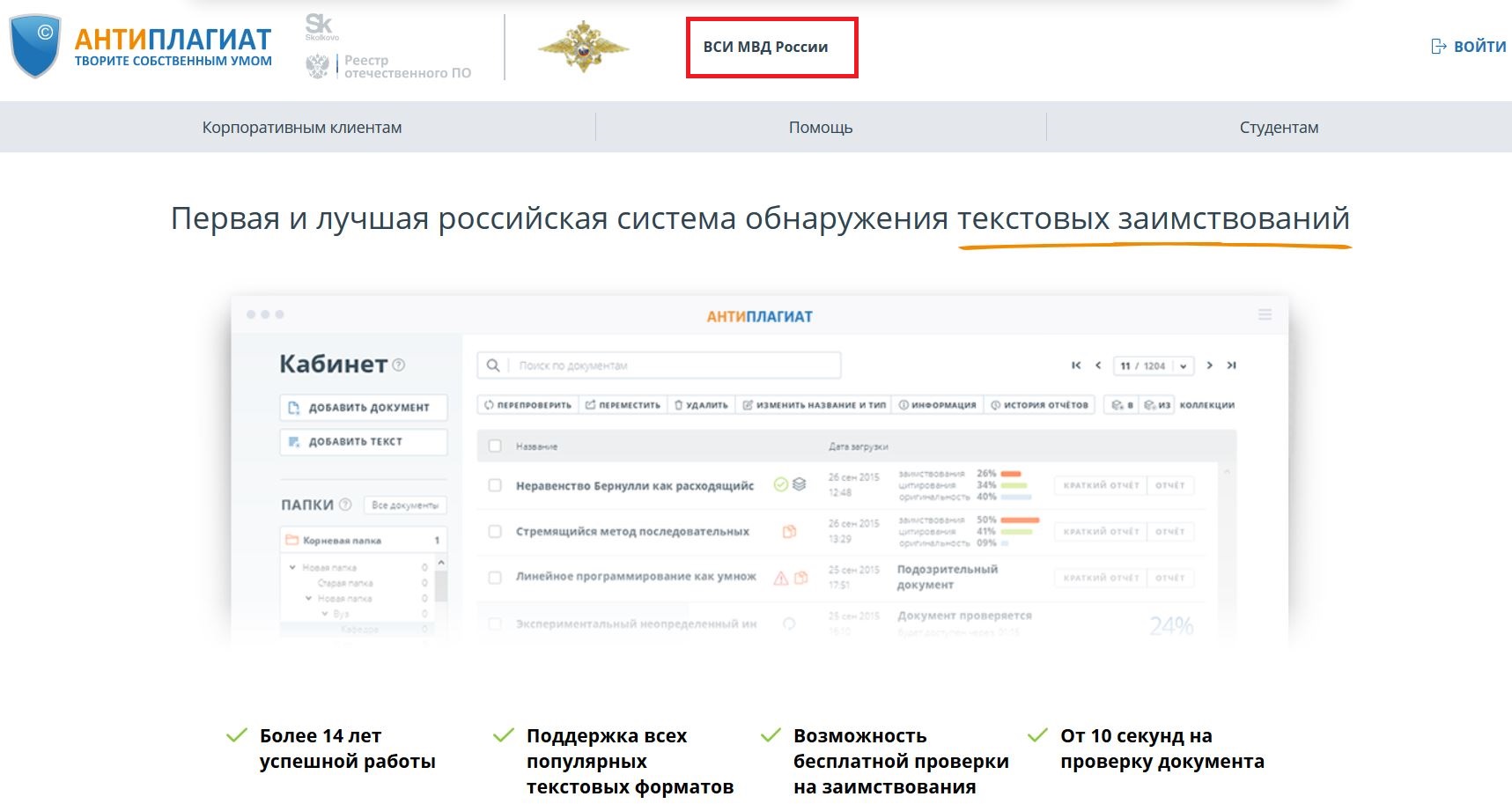The height and width of the screenshot is (804, 1512).
Task: Click the spinner icon in Экспериментальный row
Action: (x=789, y=623)
